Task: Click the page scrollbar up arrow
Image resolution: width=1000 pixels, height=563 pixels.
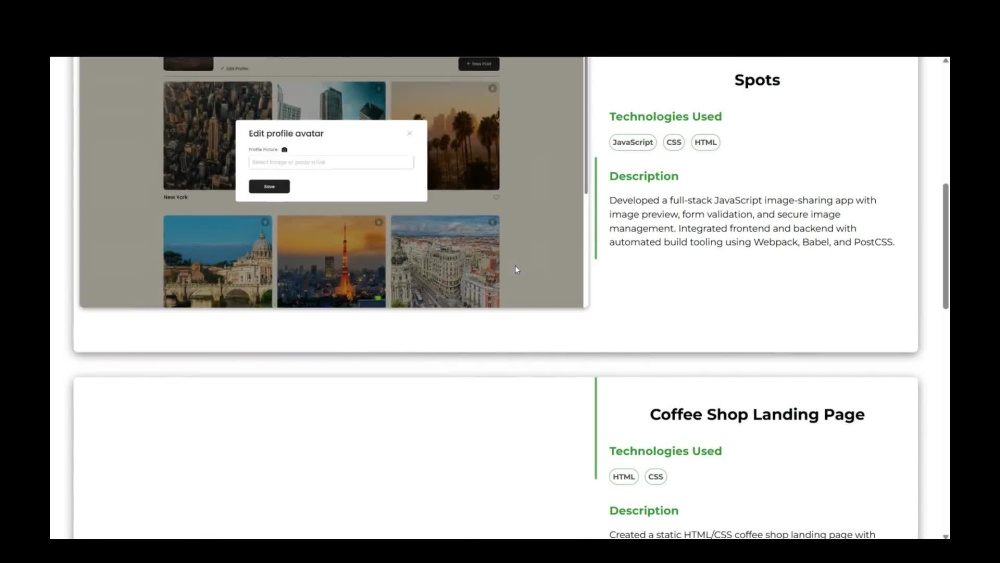Action: pos(946,61)
